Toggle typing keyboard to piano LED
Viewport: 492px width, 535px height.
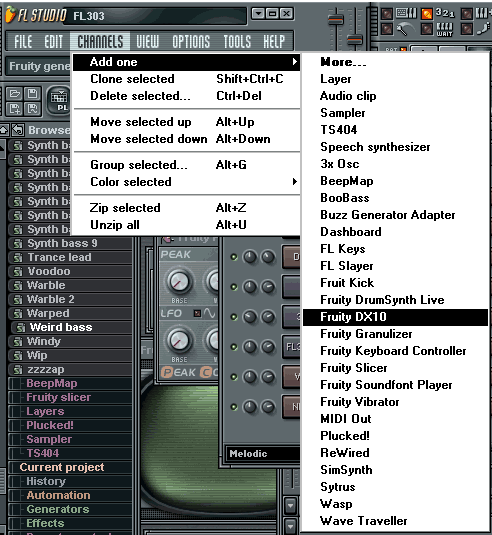pyautogui.click(x=386, y=14)
